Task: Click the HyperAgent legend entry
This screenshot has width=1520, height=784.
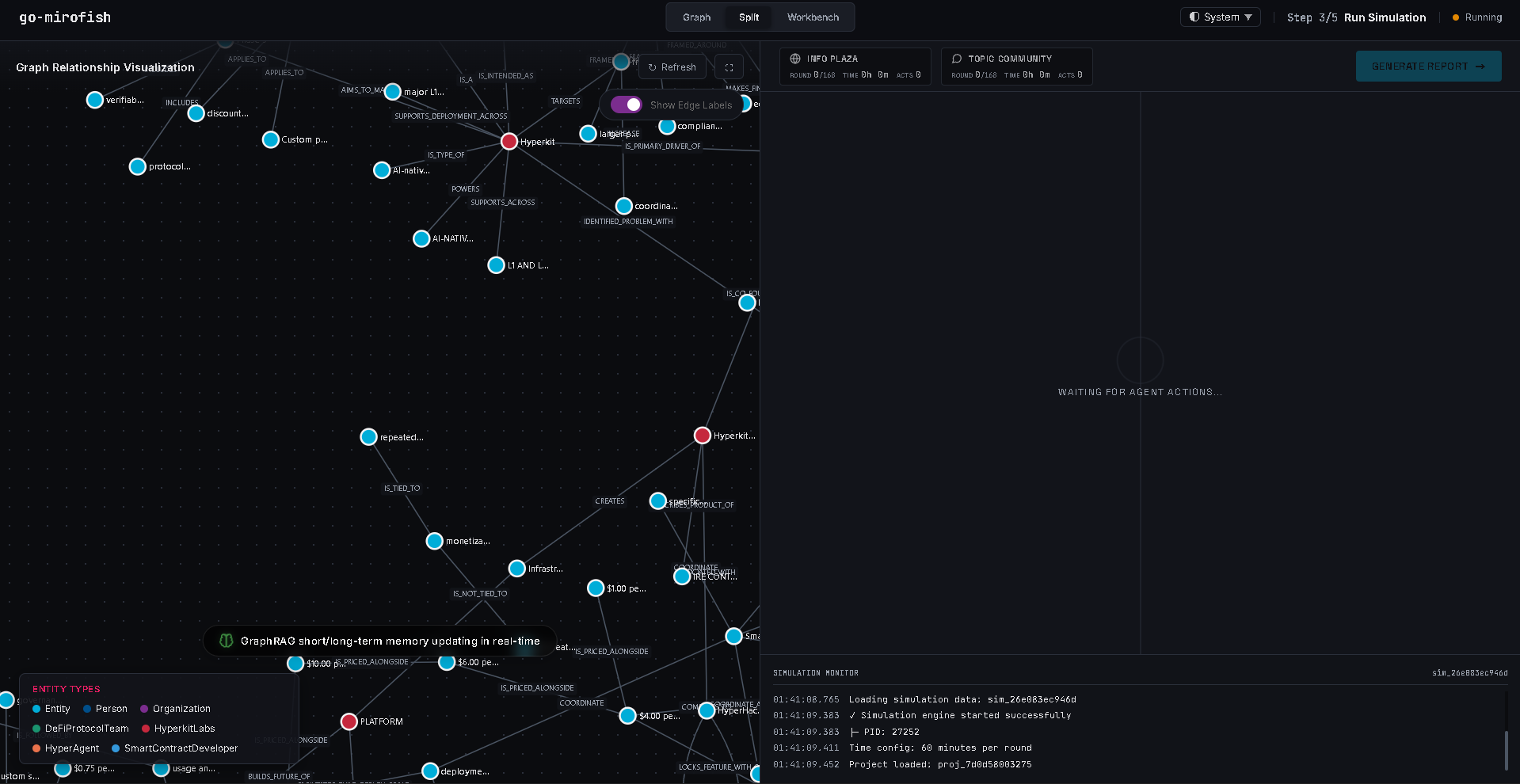Action: coord(67,748)
